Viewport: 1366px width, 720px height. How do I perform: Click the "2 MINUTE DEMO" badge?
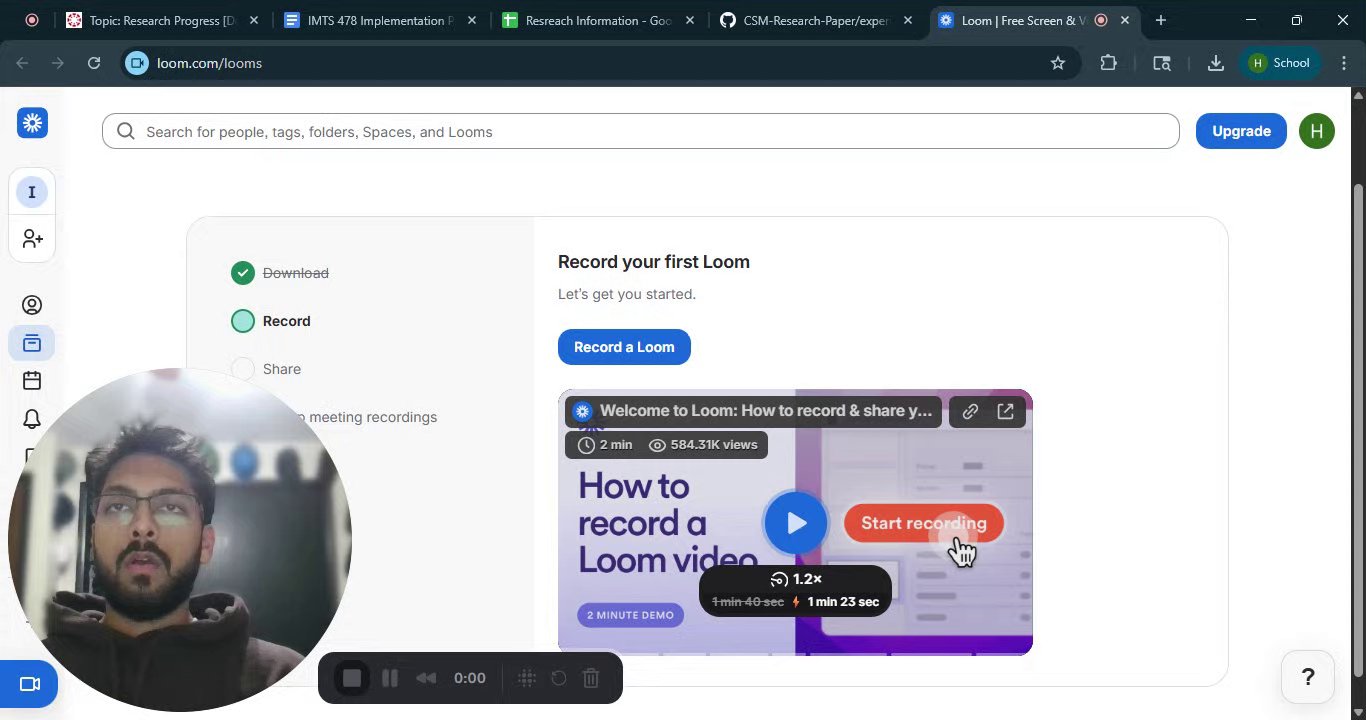click(x=630, y=614)
